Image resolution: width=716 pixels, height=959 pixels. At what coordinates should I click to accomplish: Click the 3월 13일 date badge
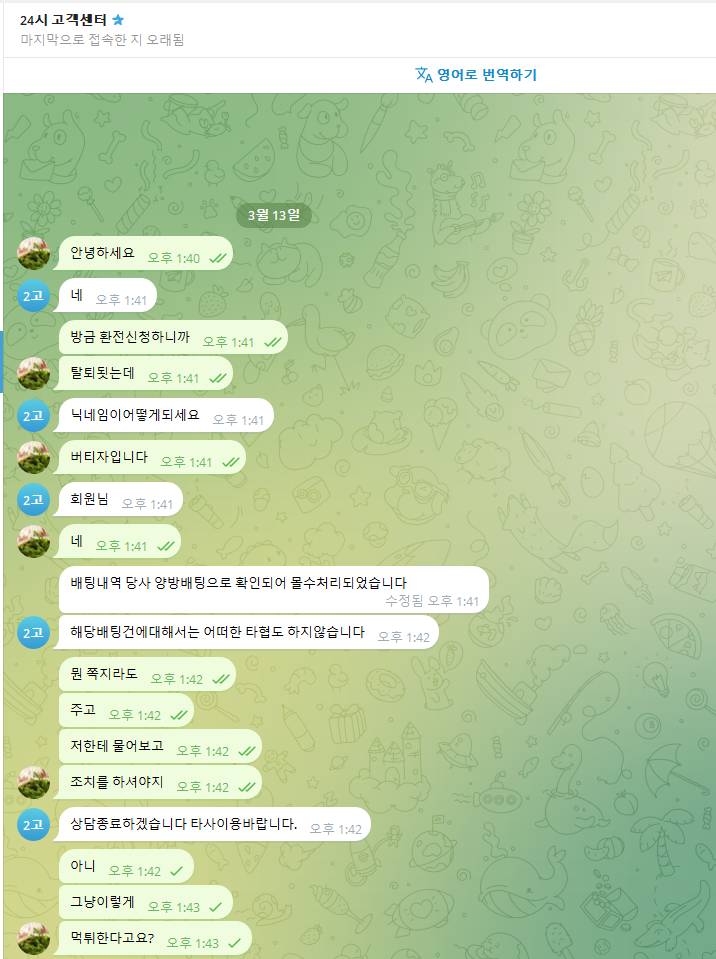tap(273, 215)
